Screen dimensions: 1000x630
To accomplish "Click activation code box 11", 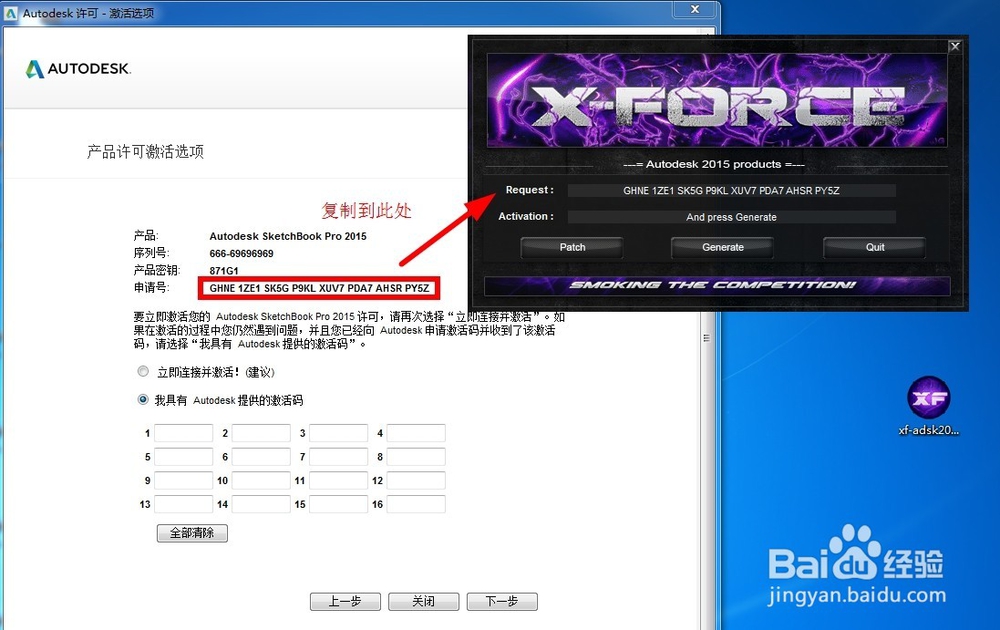I will tap(339, 480).
